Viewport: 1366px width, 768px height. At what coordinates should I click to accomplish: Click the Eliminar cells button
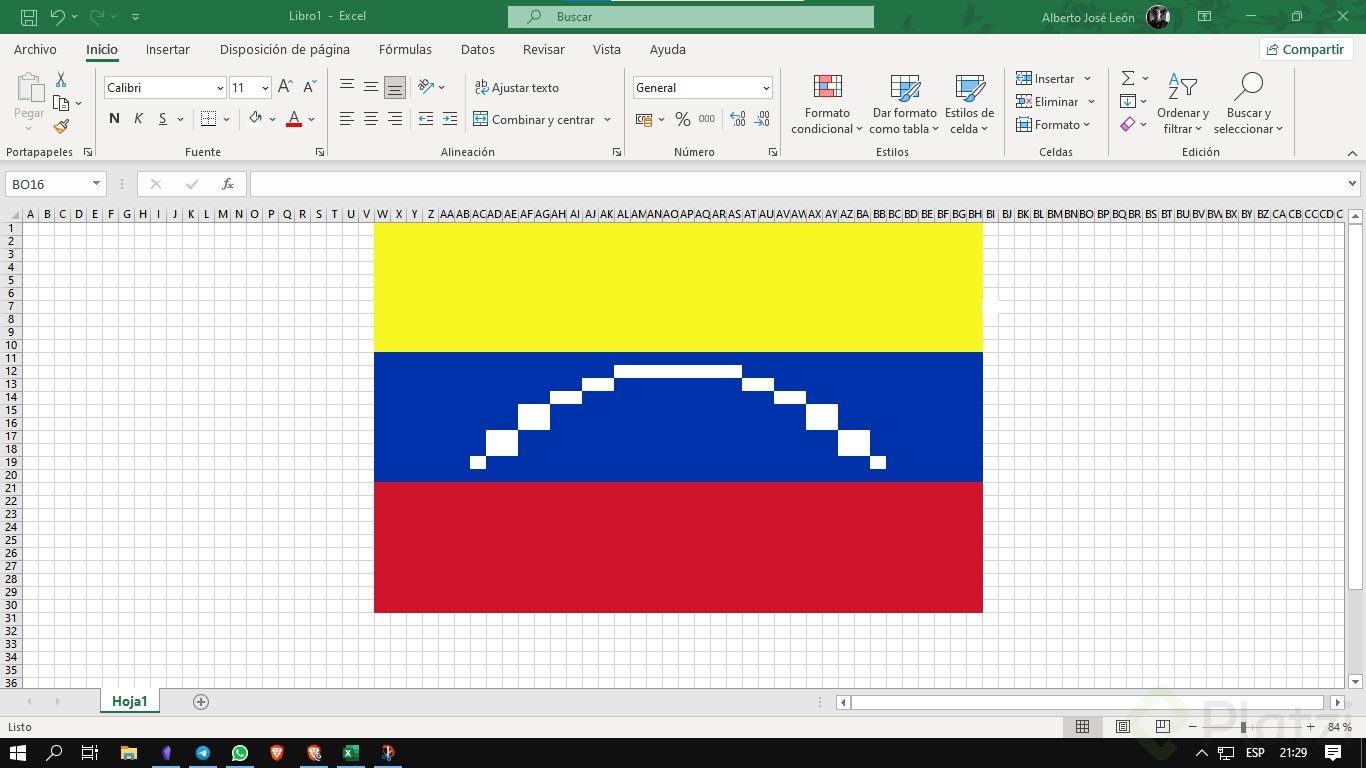[x=1056, y=101]
